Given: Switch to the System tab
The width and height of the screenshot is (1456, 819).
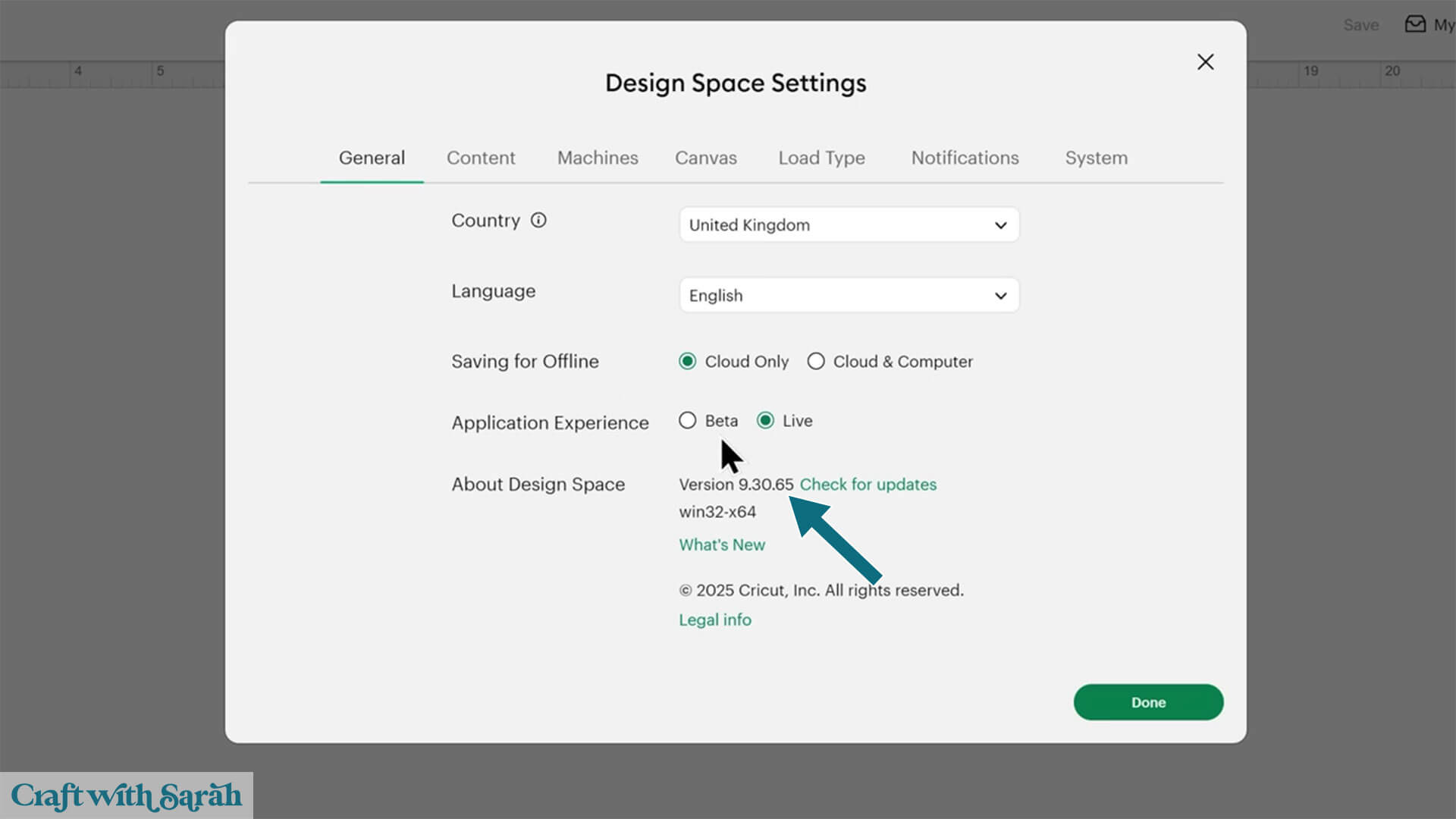Looking at the screenshot, I should coord(1096,158).
